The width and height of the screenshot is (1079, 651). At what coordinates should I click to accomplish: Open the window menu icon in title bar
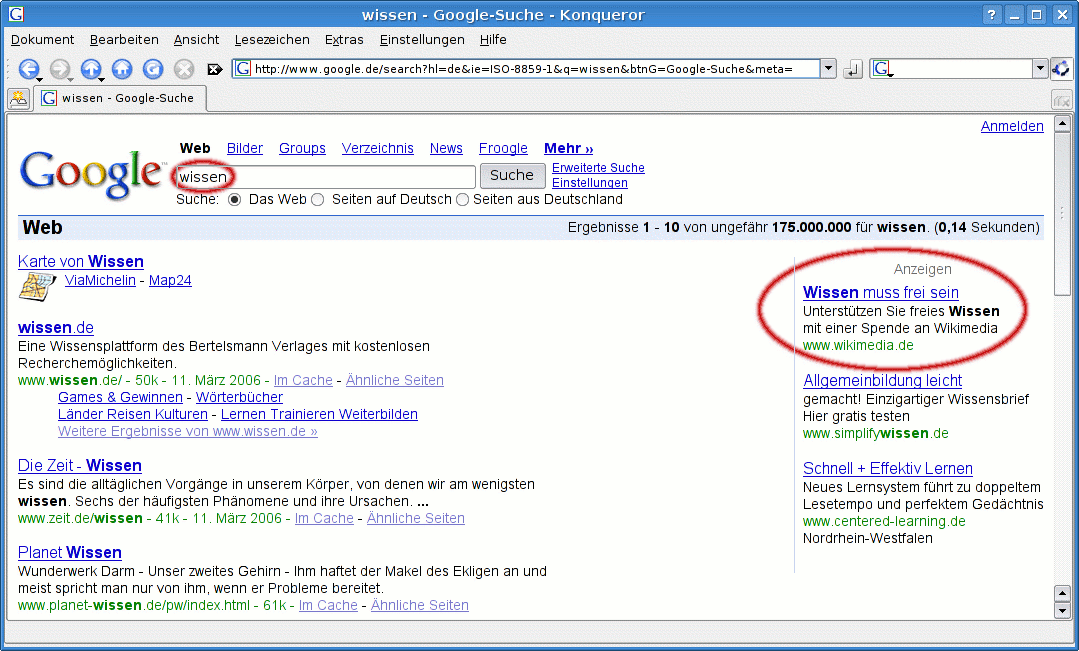pos(16,14)
